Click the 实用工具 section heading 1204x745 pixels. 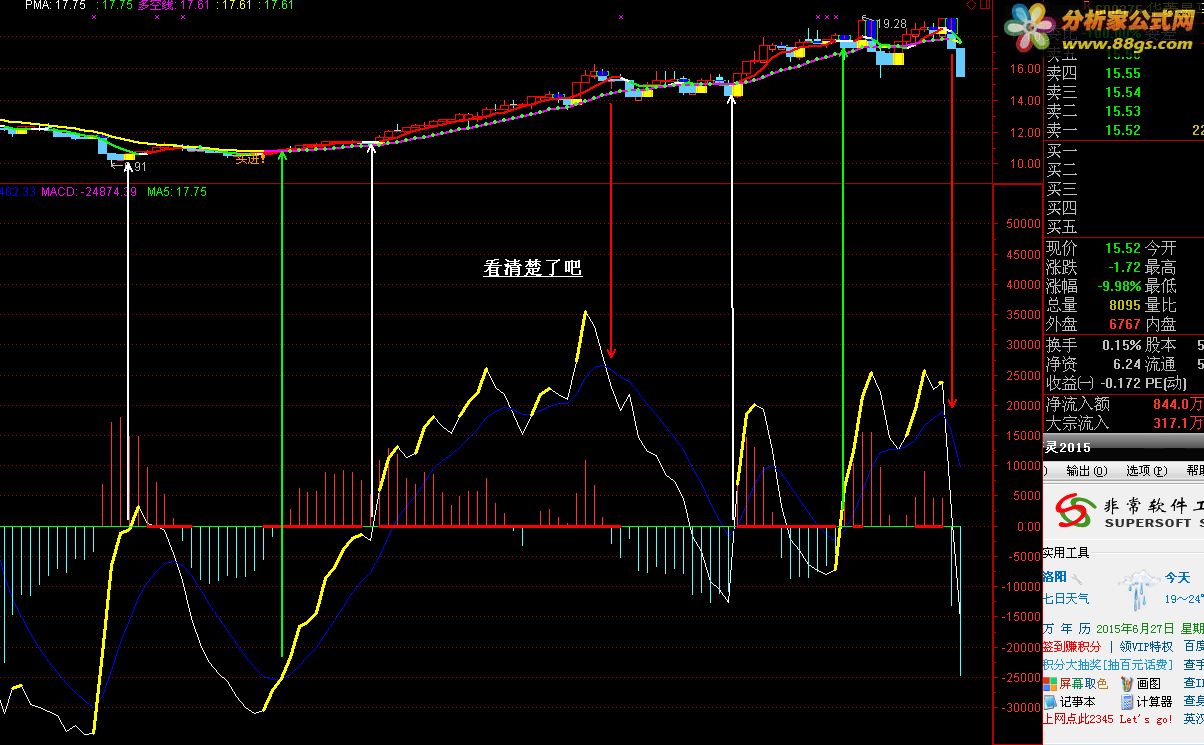(1067, 552)
